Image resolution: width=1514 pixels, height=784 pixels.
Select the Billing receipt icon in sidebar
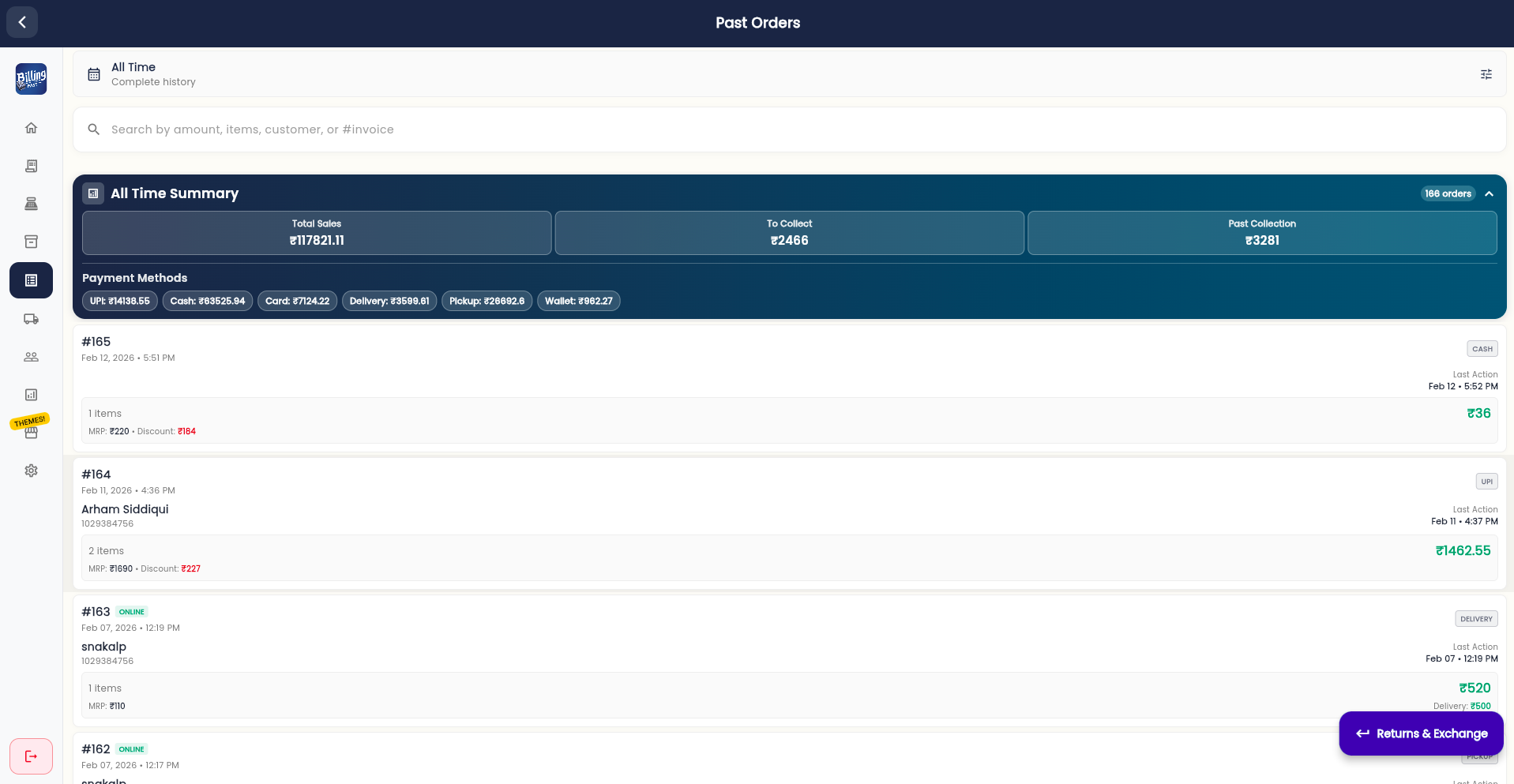click(x=31, y=166)
